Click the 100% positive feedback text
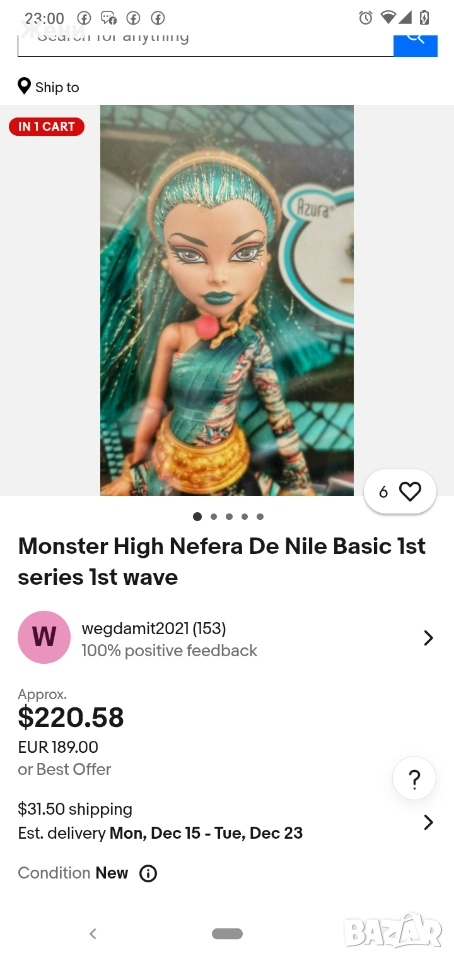The height and width of the screenshot is (960, 454). [169, 650]
